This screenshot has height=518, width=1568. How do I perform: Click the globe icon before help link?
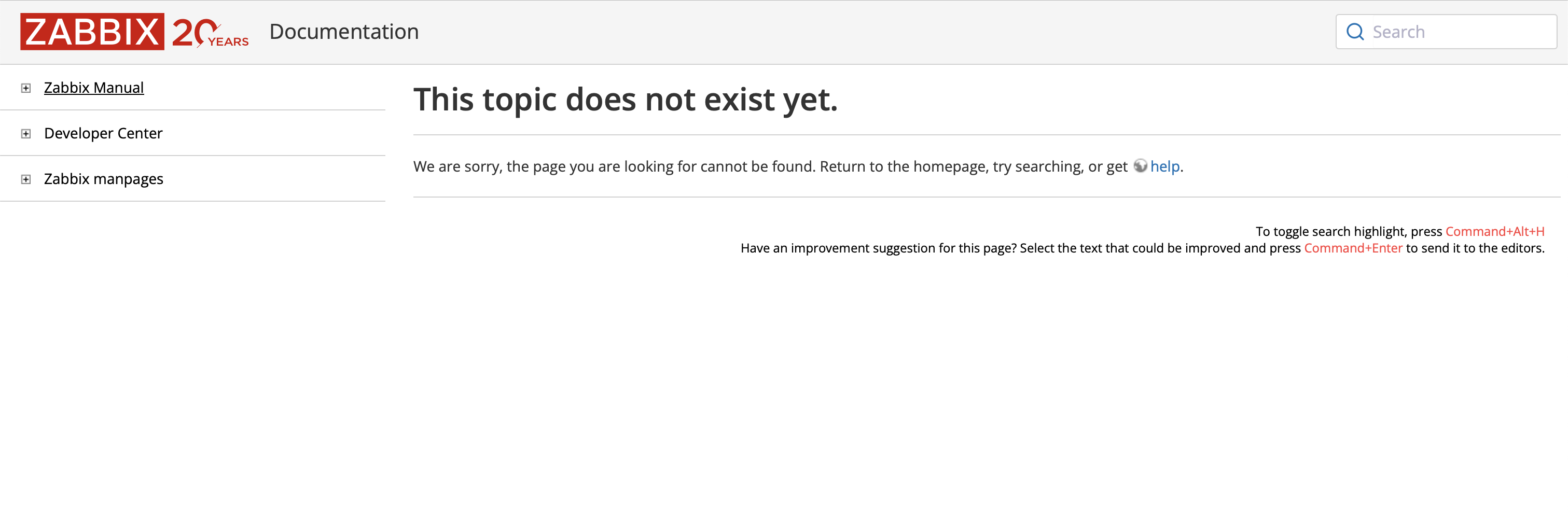[x=1140, y=165]
